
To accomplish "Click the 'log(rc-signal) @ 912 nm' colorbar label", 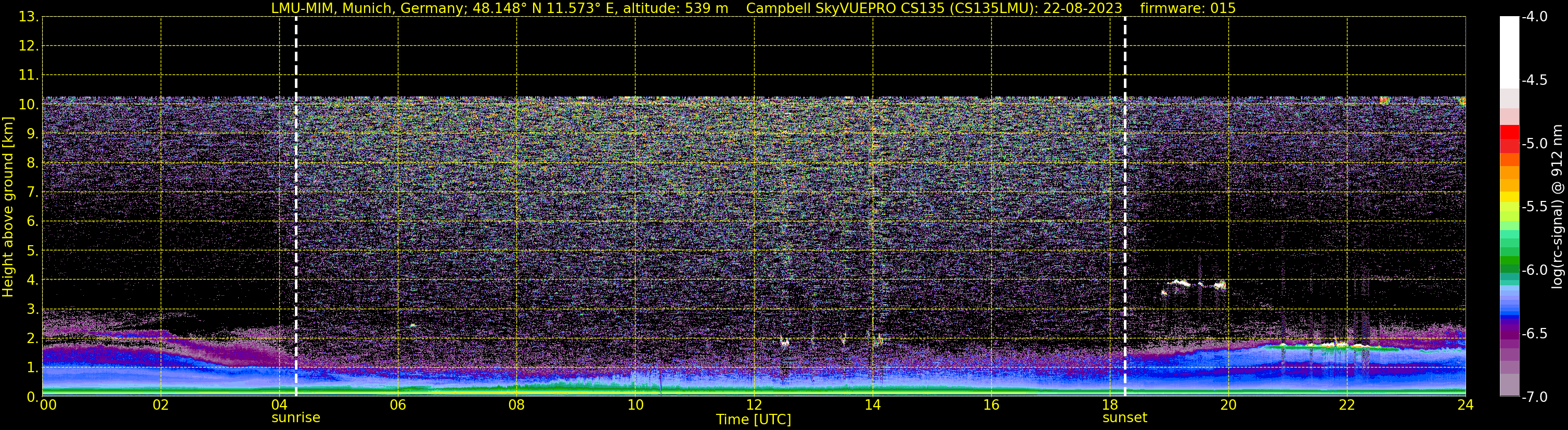I will coord(1557,207).
